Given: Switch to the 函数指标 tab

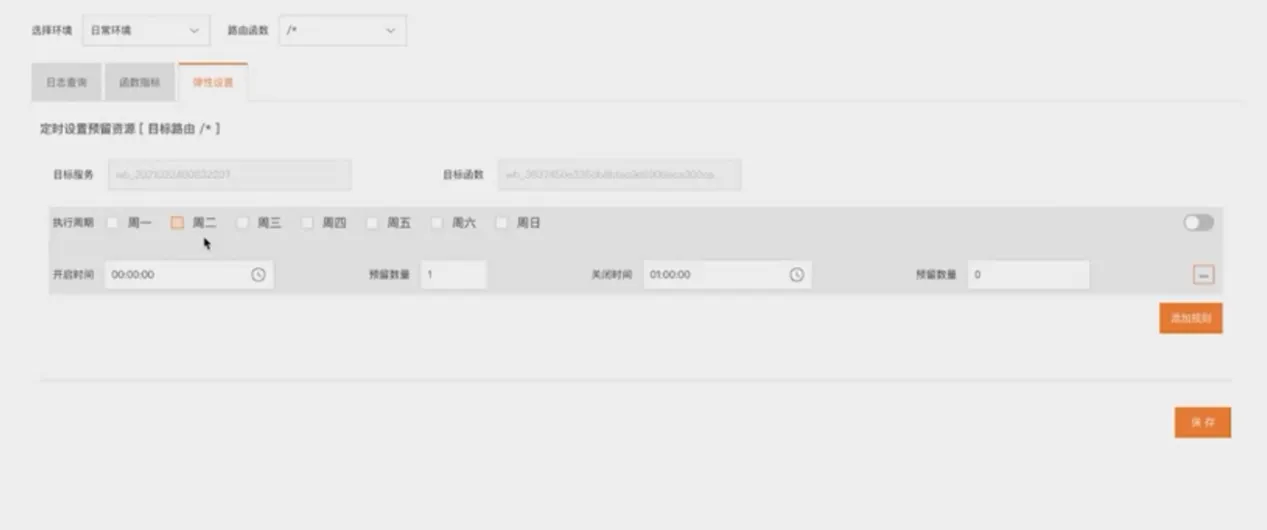Looking at the screenshot, I should click(139, 83).
